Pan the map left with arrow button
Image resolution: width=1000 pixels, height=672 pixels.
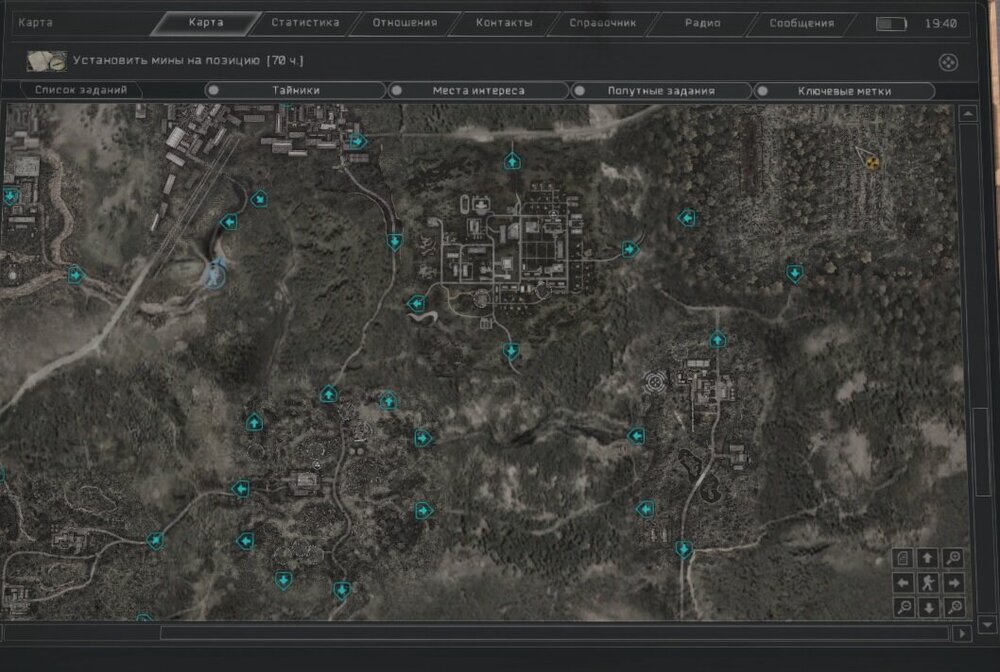coord(902,583)
